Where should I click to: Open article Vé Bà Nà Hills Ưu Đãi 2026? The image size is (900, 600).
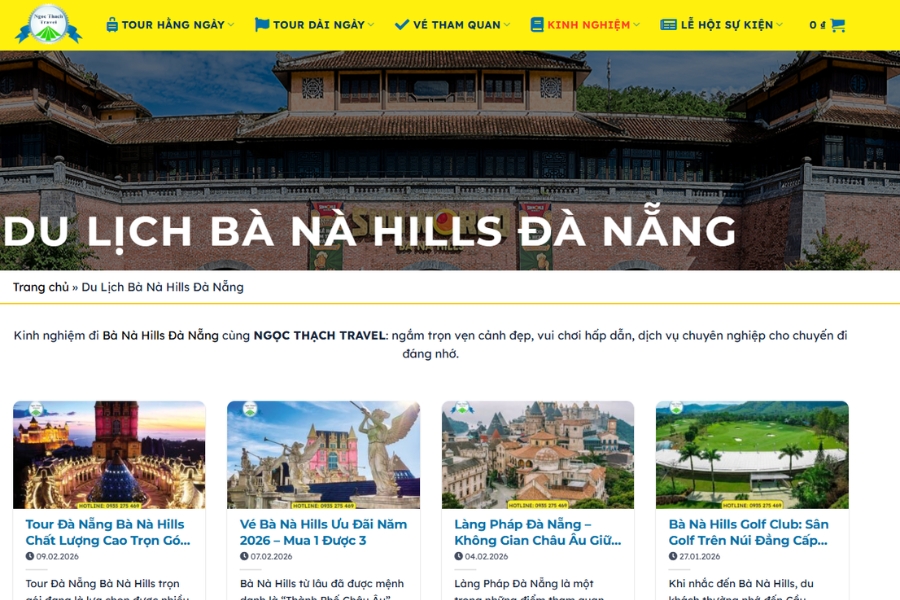323,532
